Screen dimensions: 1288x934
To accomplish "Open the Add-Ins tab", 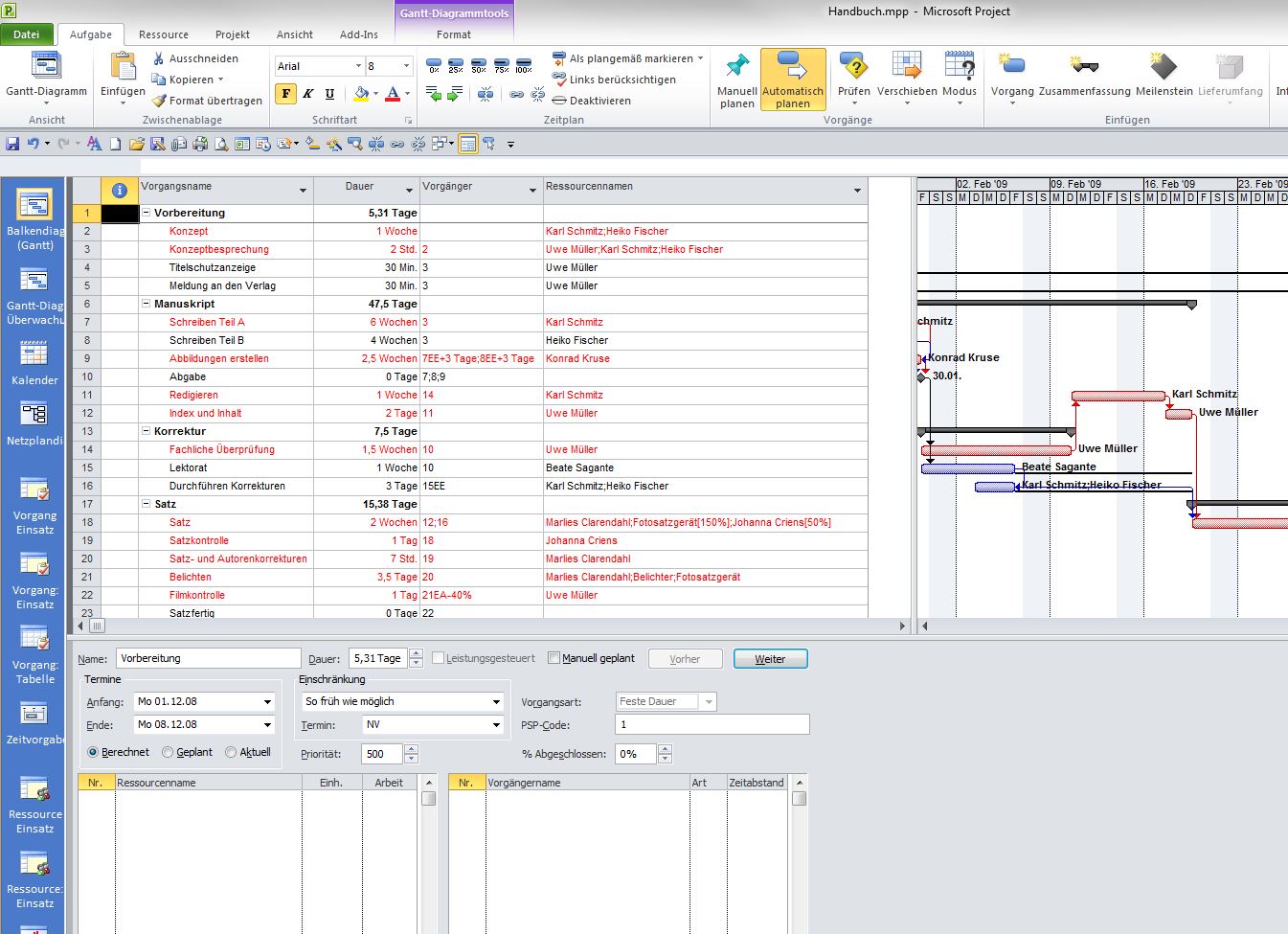I will click(x=359, y=34).
